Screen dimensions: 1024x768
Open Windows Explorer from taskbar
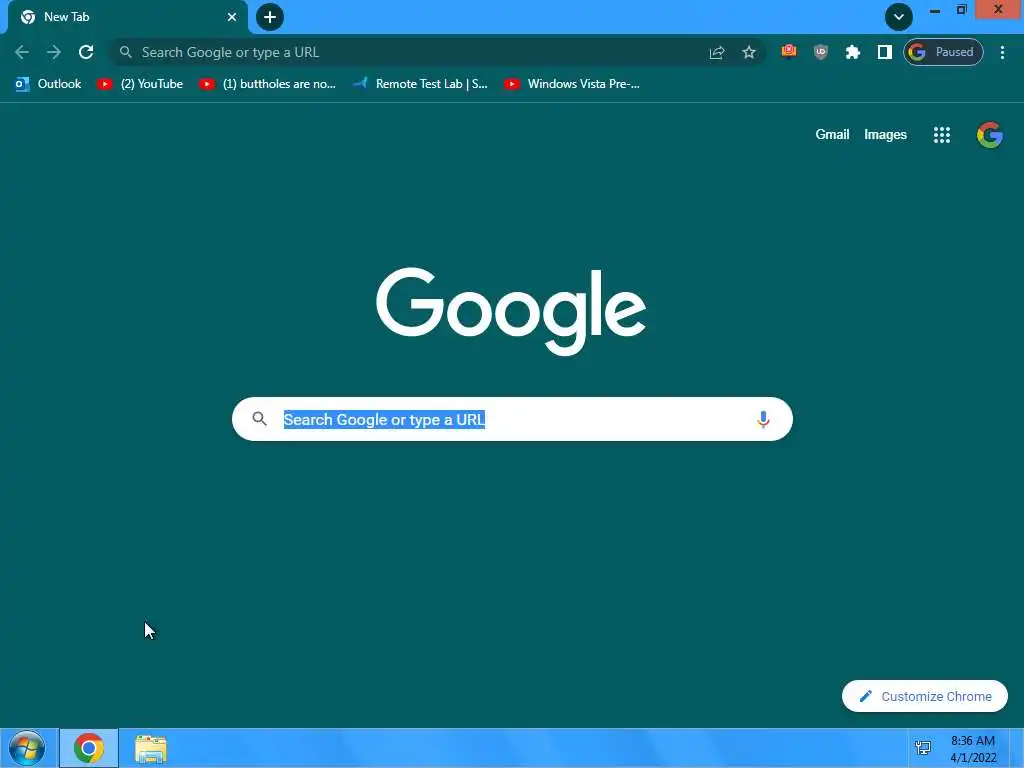pyautogui.click(x=151, y=748)
